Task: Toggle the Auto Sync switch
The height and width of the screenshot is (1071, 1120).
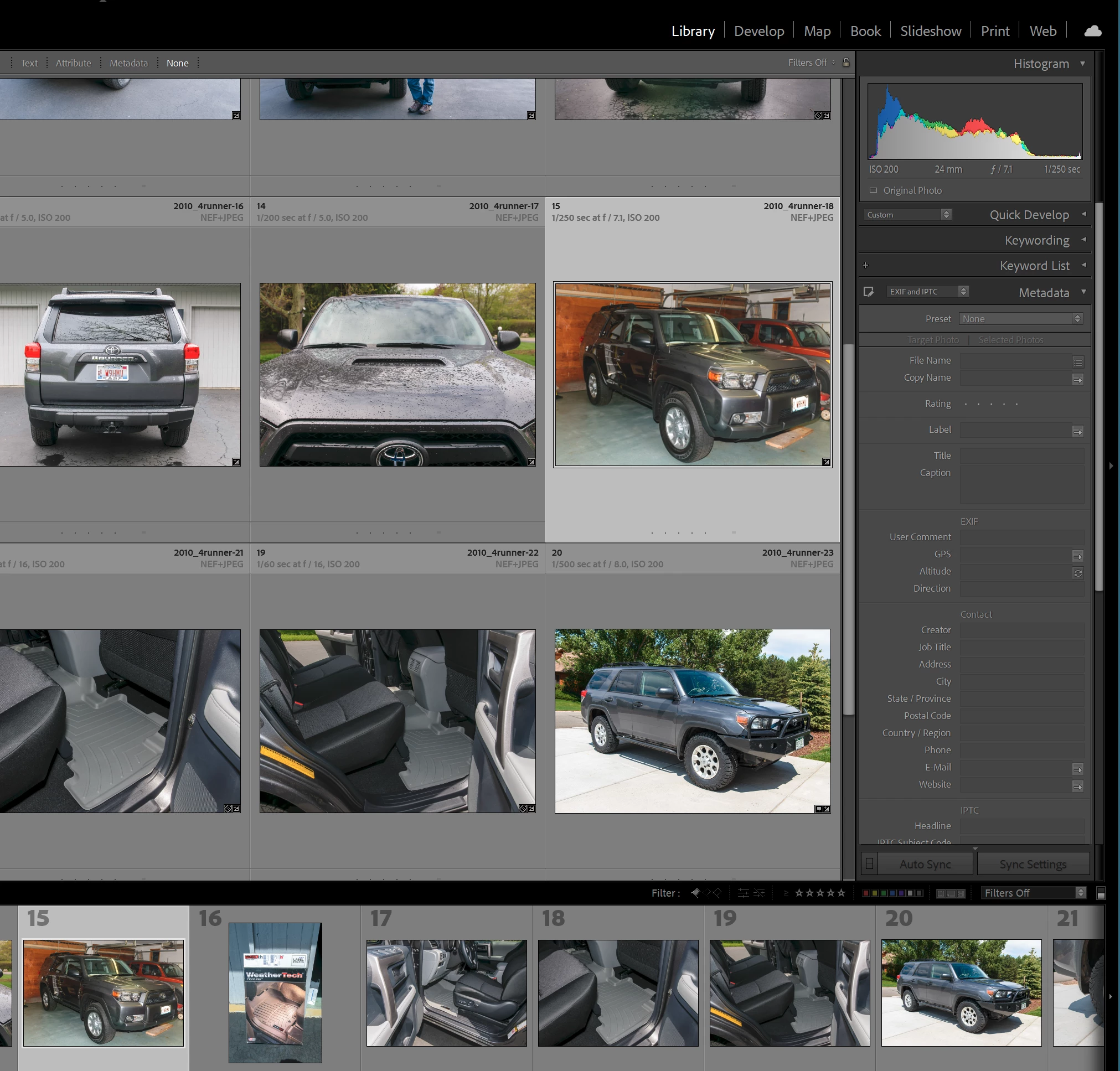Action: [x=869, y=864]
